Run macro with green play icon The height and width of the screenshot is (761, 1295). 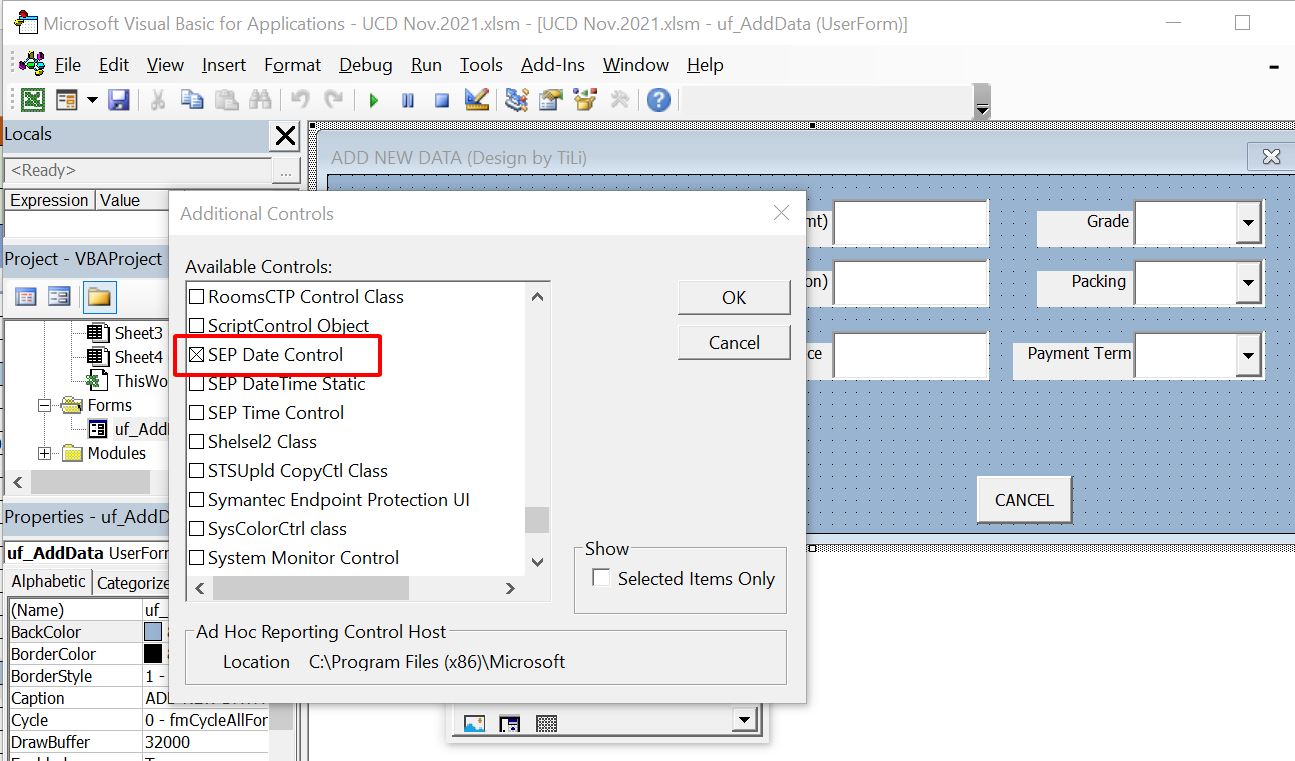point(373,100)
